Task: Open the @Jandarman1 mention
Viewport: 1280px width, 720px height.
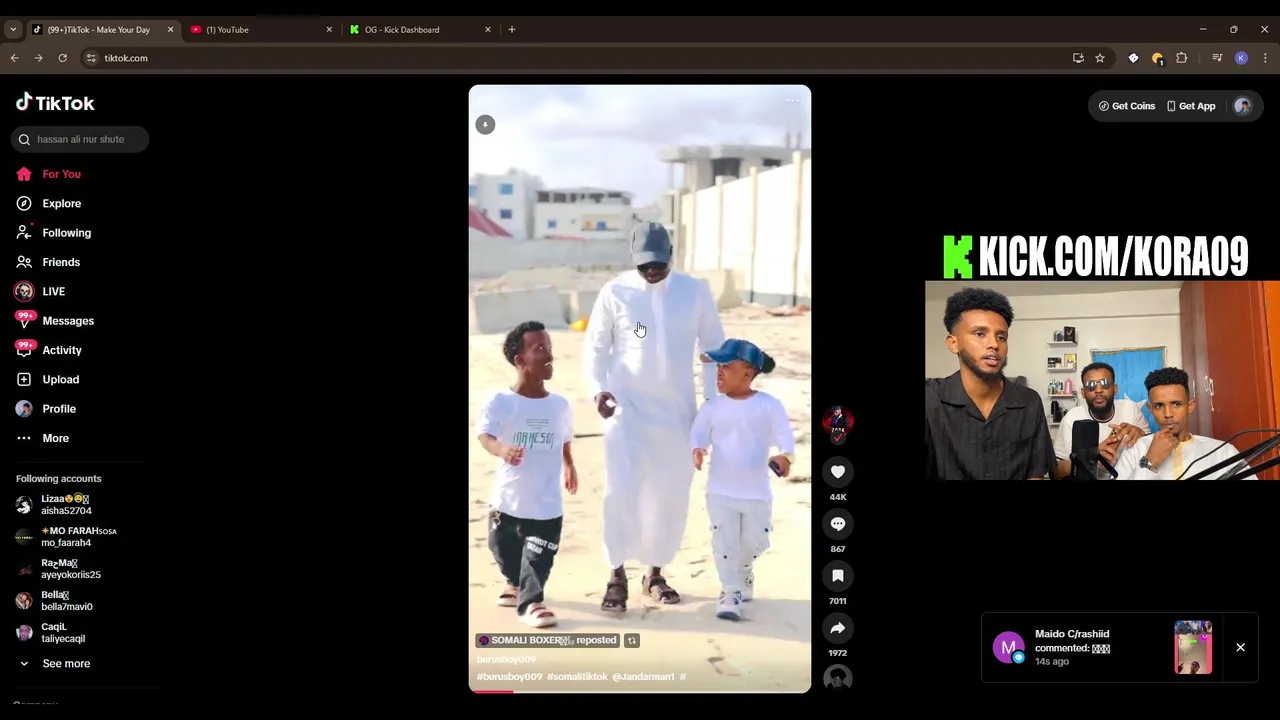Action: 643,677
